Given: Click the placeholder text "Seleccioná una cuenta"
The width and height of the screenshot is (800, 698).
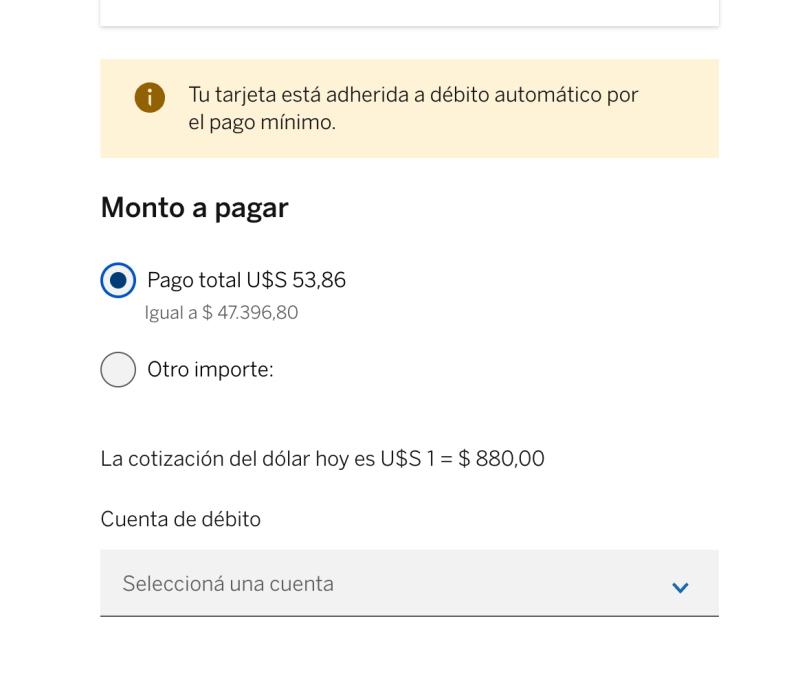Looking at the screenshot, I should 228,583.
